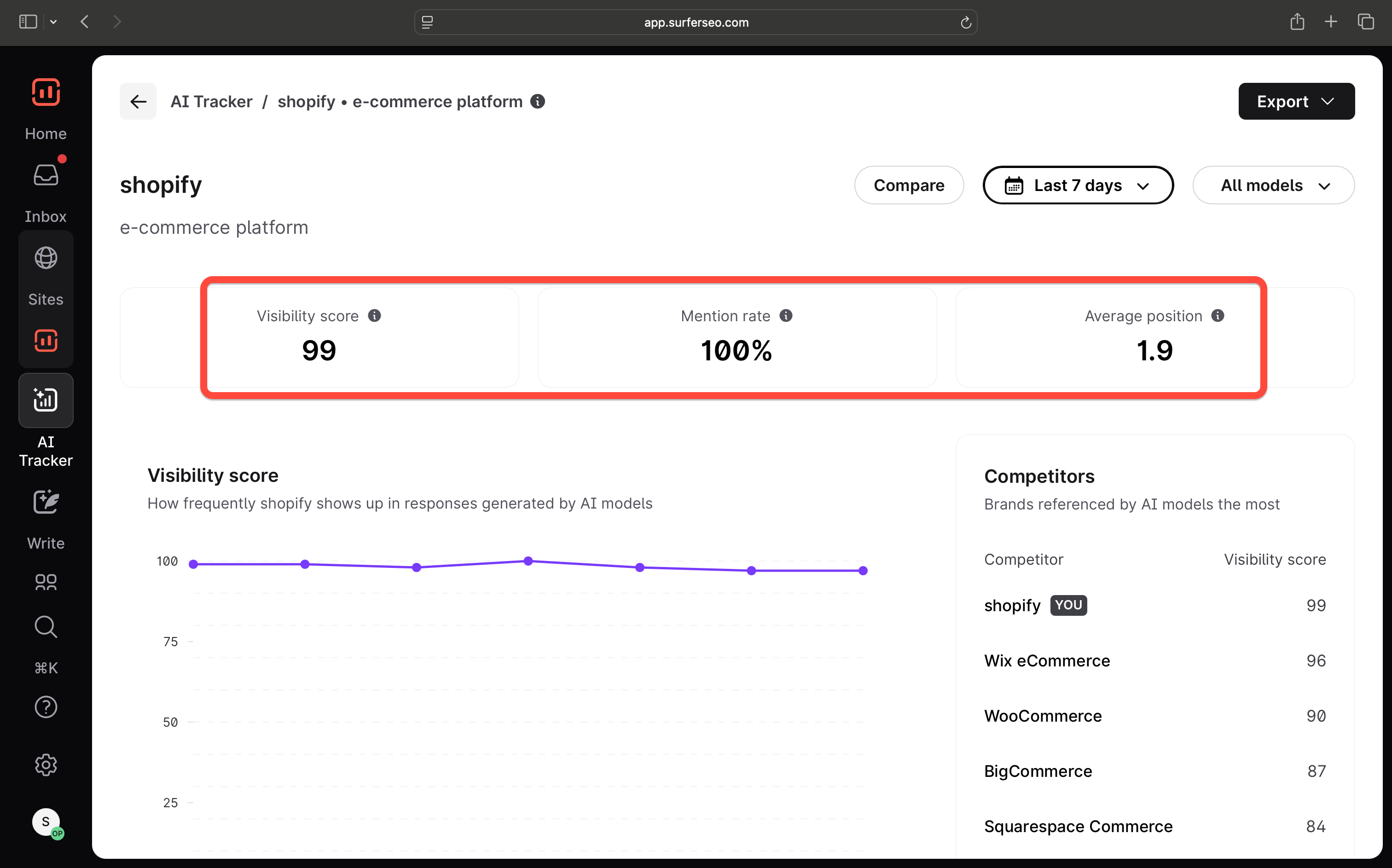1392x868 pixels.
Task: Open the Write tool icon
Action: (46, 502)
